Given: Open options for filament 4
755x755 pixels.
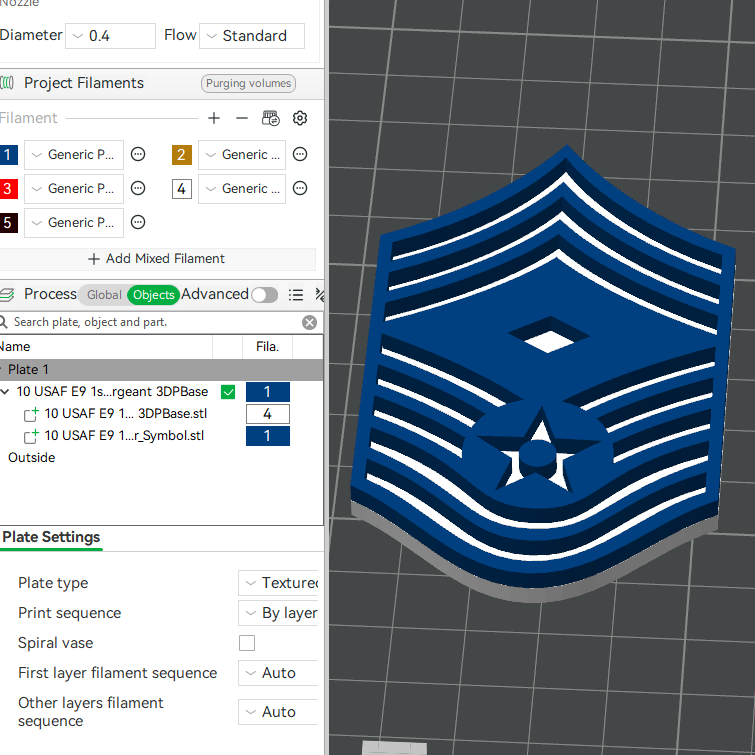Looking at the screenshot, I should tap(300, 188).
